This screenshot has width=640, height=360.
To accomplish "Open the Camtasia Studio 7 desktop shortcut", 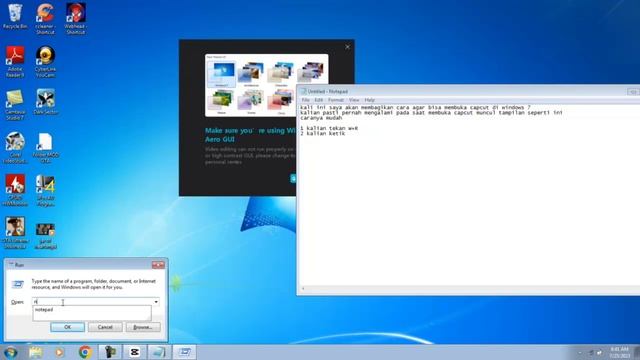I will 15,105.
